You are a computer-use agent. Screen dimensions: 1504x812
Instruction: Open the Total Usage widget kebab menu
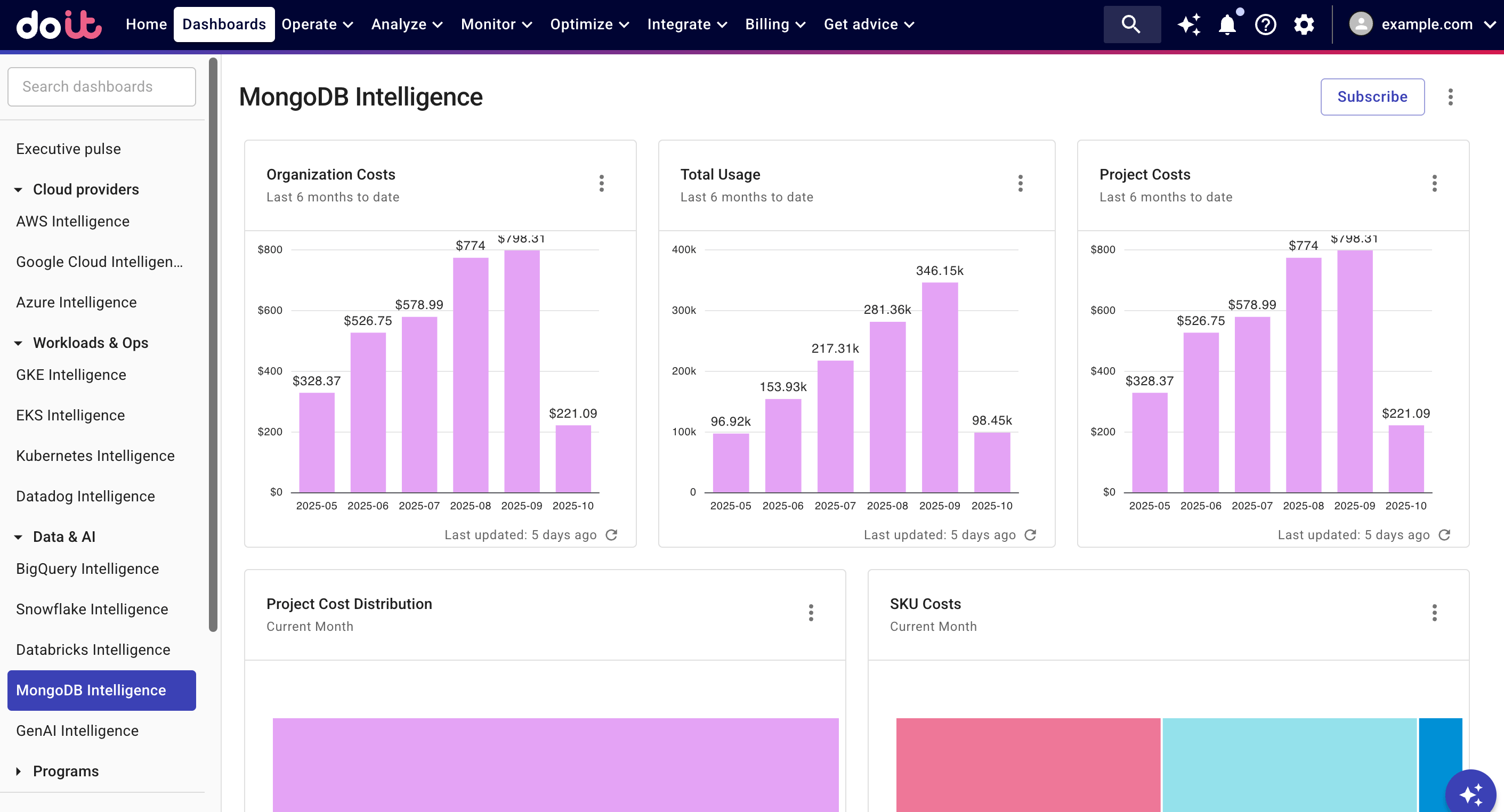[x=1020, y=183]
